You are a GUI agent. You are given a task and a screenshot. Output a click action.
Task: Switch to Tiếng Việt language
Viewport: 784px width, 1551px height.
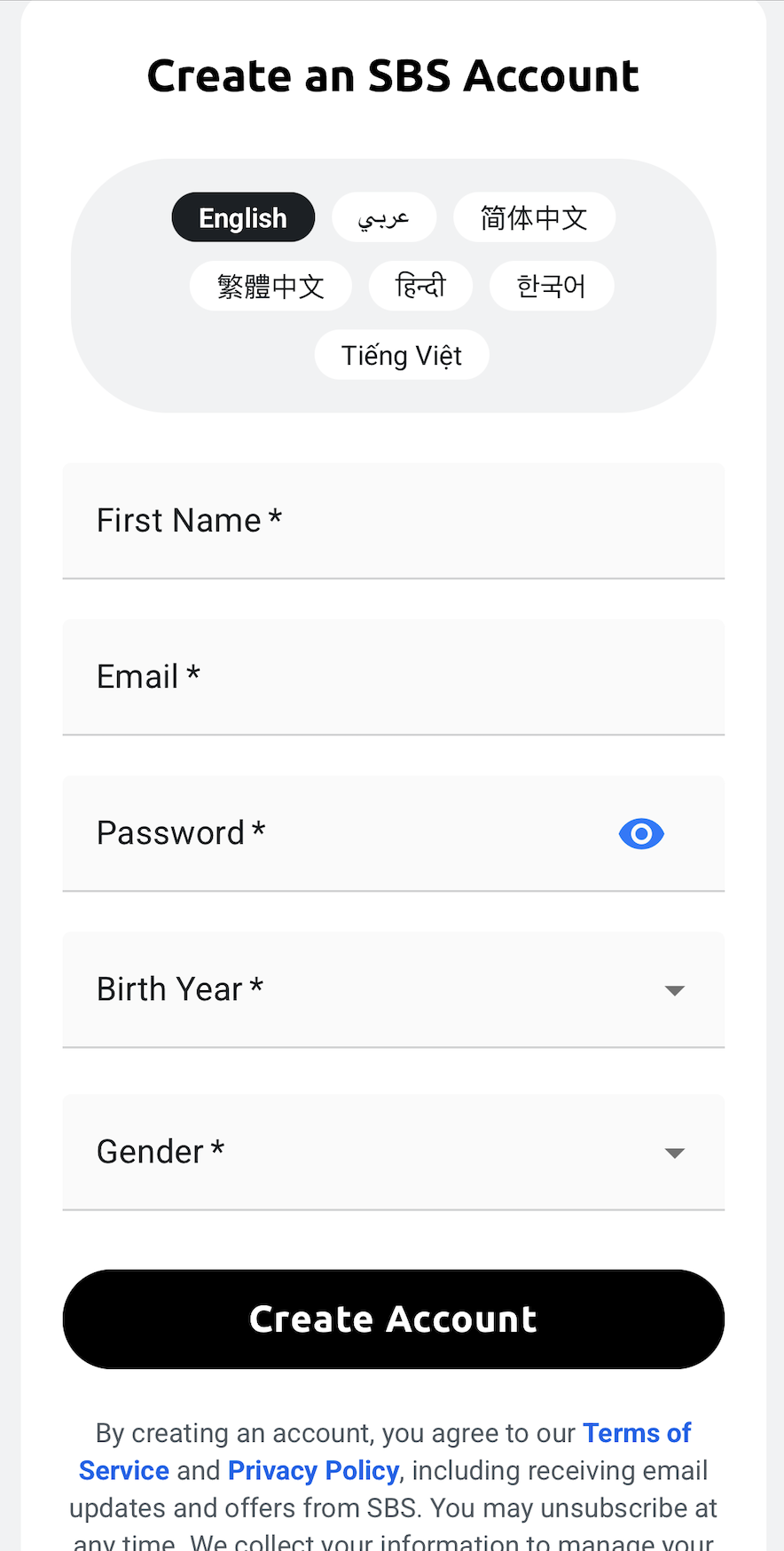(402, 355)
